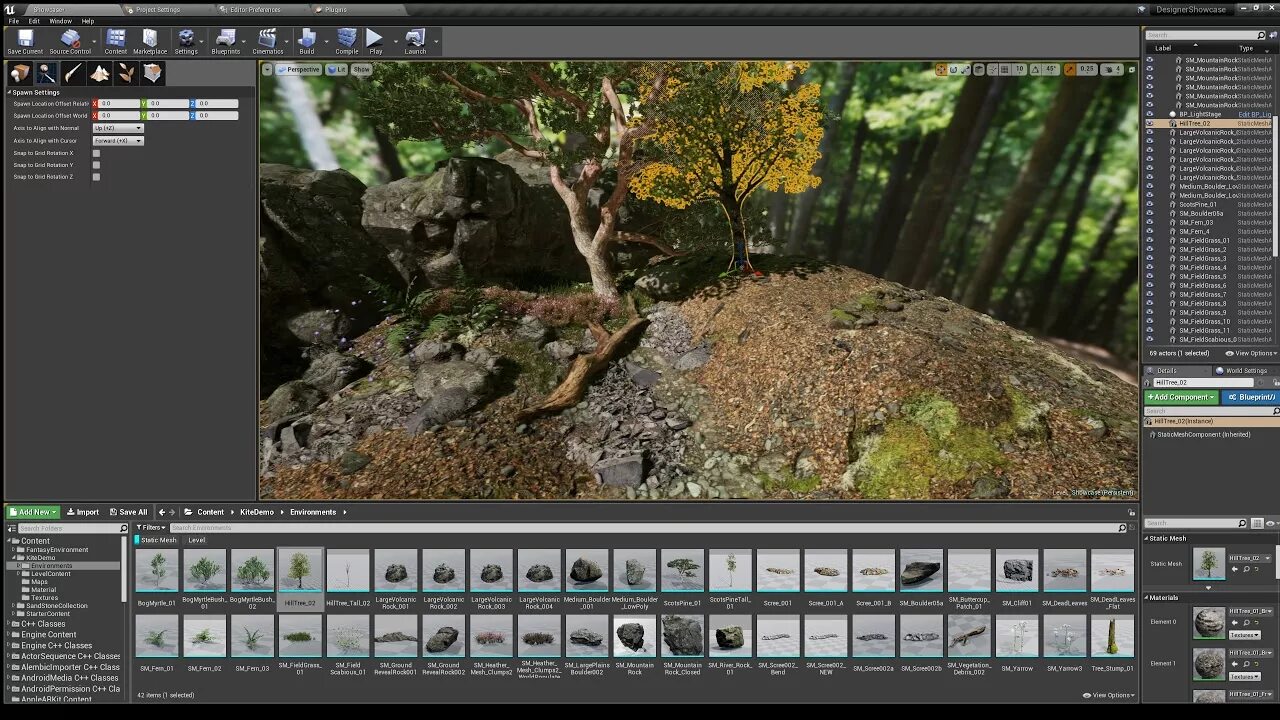Select the Paint mode brush icon
The width and height of the screenshot is (1280, 720).
(x=73, y=73)
